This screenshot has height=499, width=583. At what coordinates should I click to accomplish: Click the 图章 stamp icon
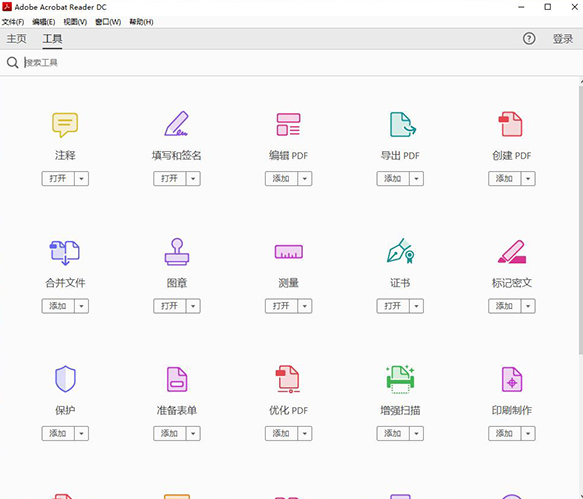click(177, 252)
